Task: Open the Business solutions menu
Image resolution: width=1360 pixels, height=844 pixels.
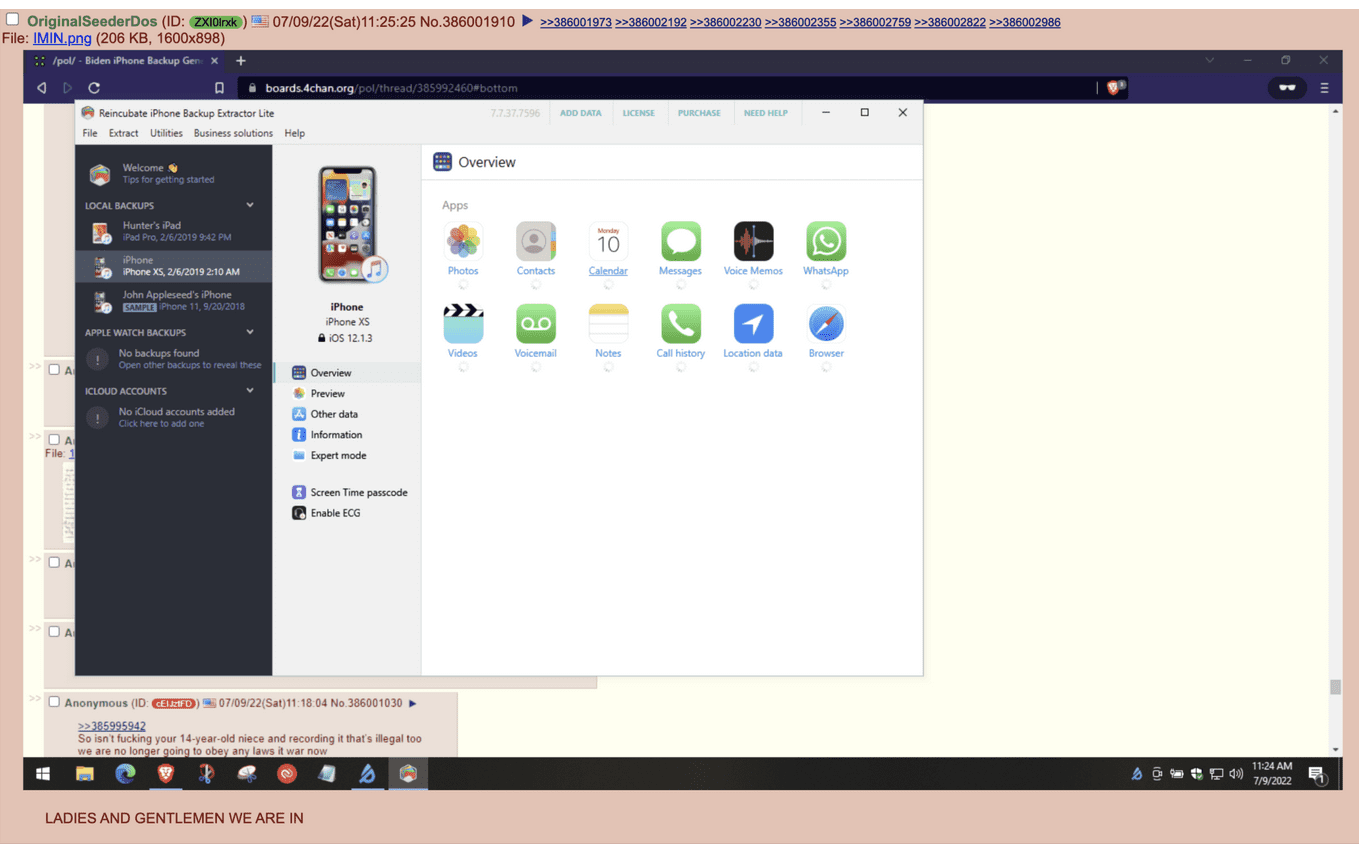Action: point(233,133)
